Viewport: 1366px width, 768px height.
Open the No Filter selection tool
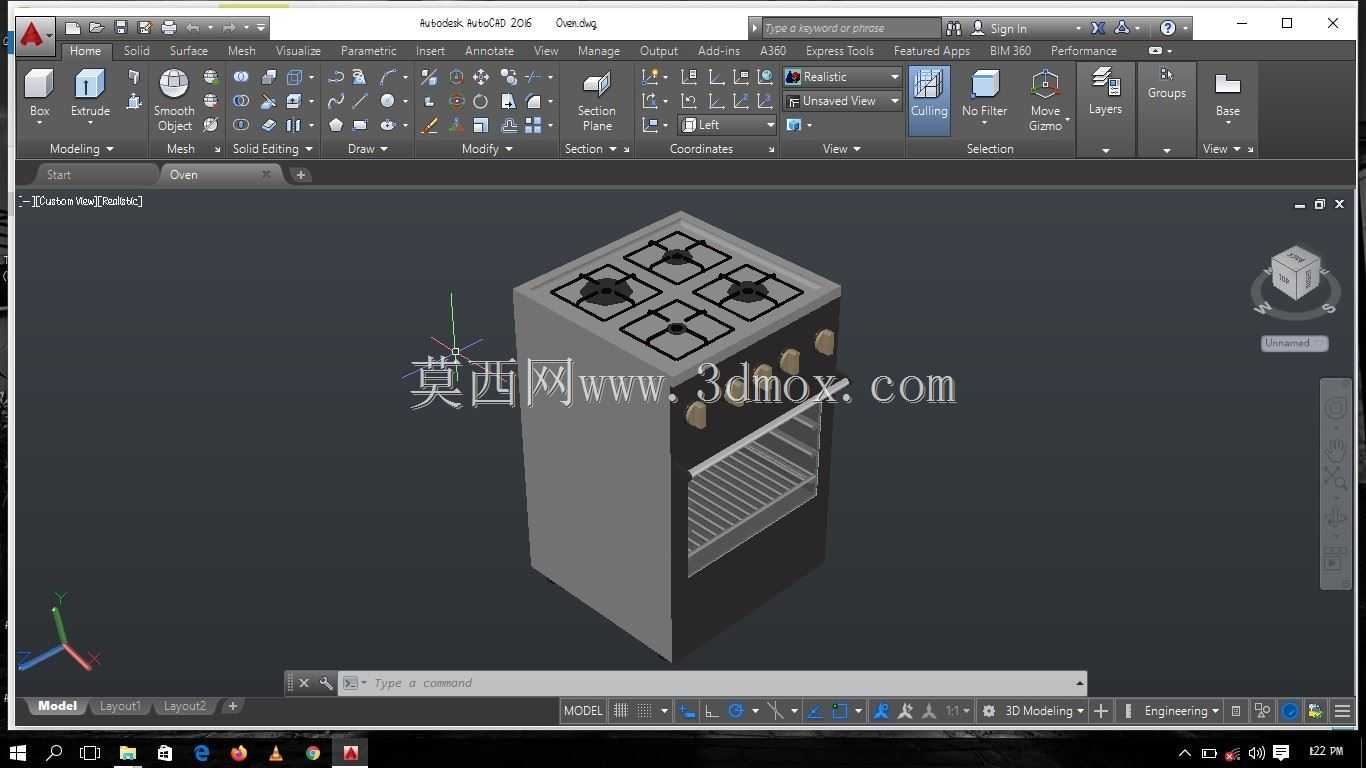coord(984,98)
